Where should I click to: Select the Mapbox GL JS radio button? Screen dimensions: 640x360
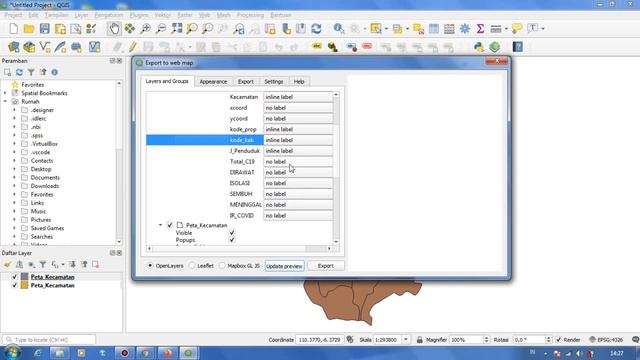(222, 266)
